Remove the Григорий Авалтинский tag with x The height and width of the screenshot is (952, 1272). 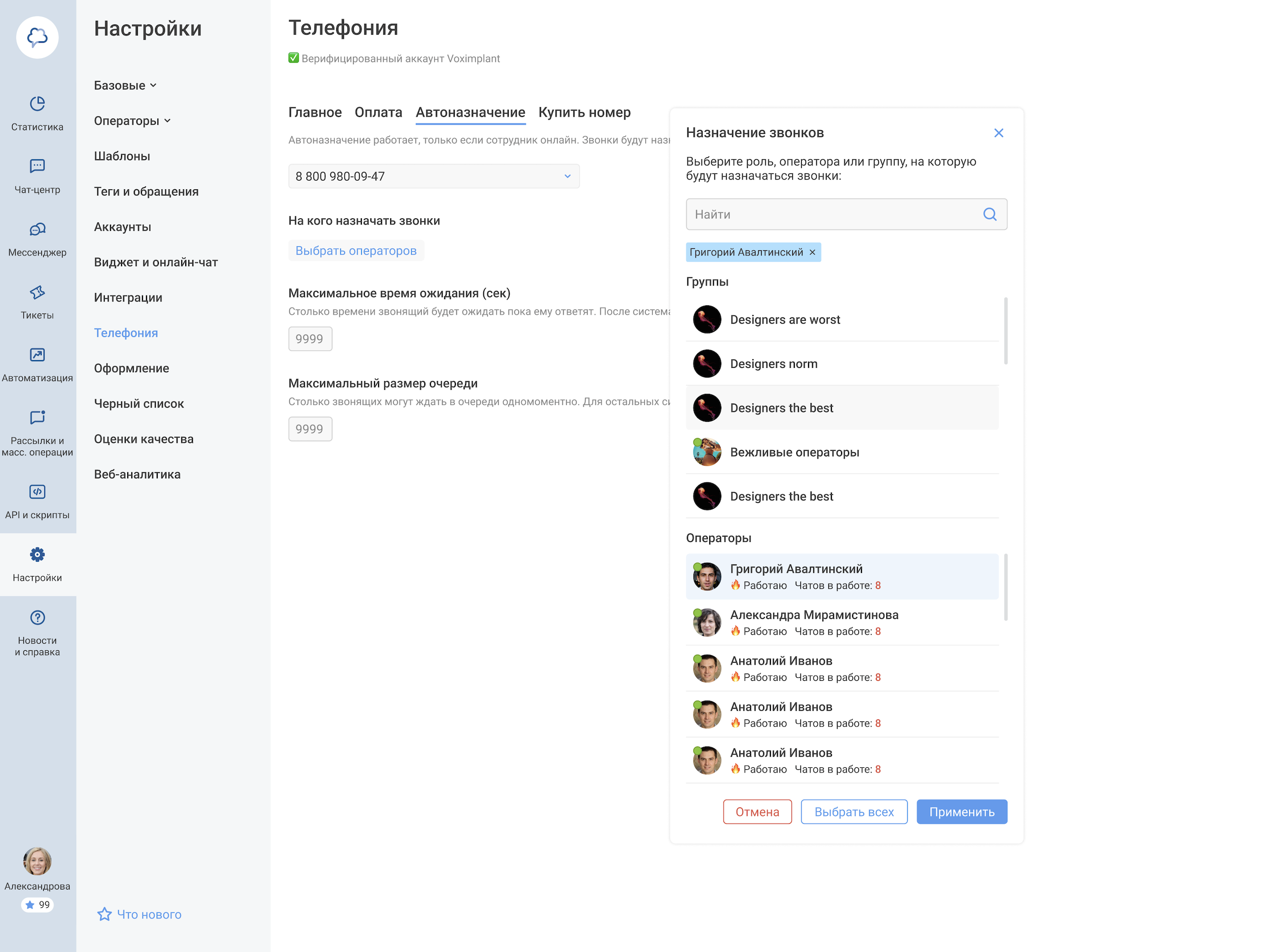[812, 252]
